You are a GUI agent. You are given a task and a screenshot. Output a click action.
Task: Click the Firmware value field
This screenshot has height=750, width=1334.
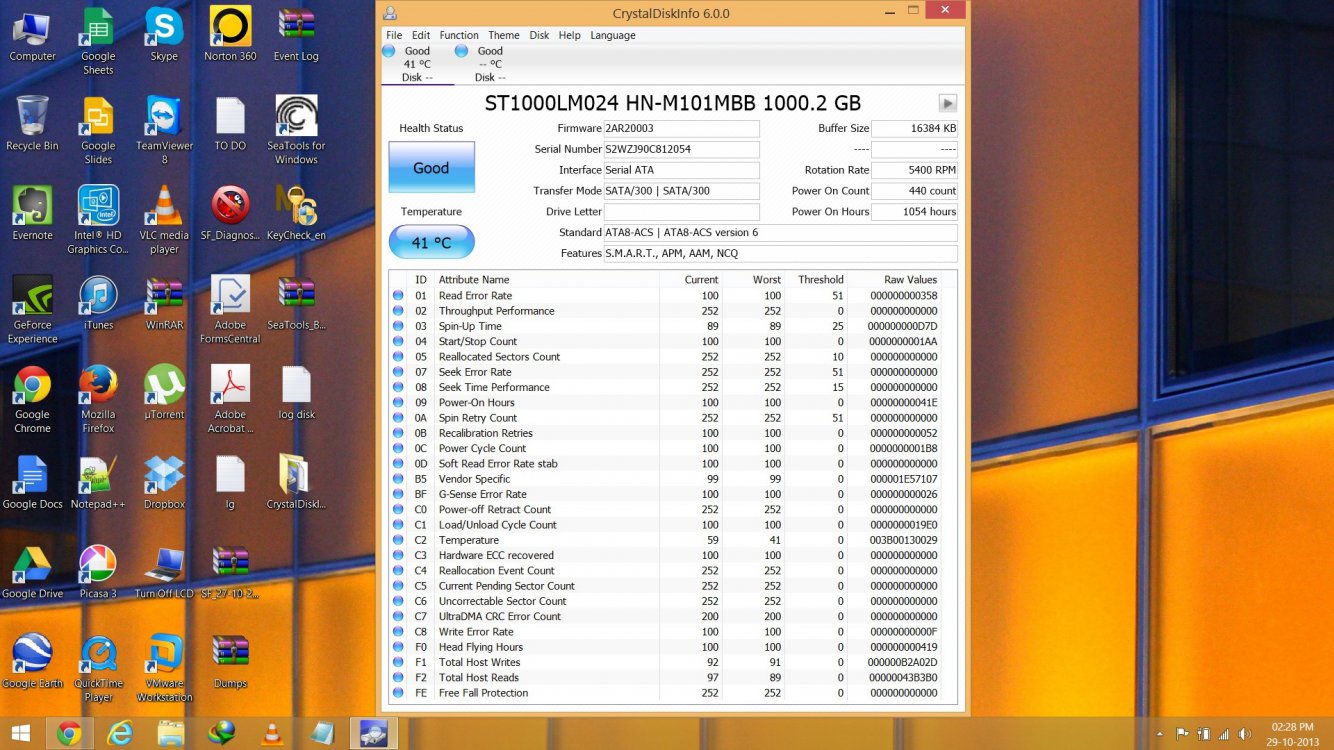click(682, 129)
